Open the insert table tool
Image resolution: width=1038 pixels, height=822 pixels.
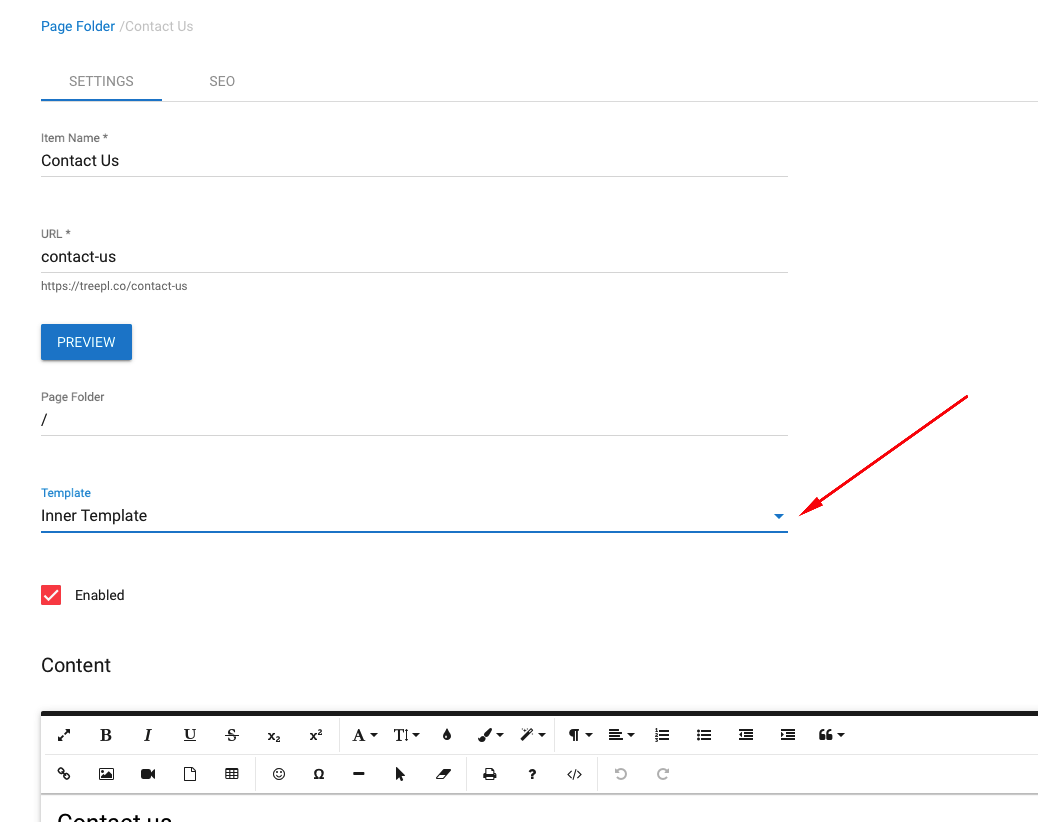coord(232,773)
